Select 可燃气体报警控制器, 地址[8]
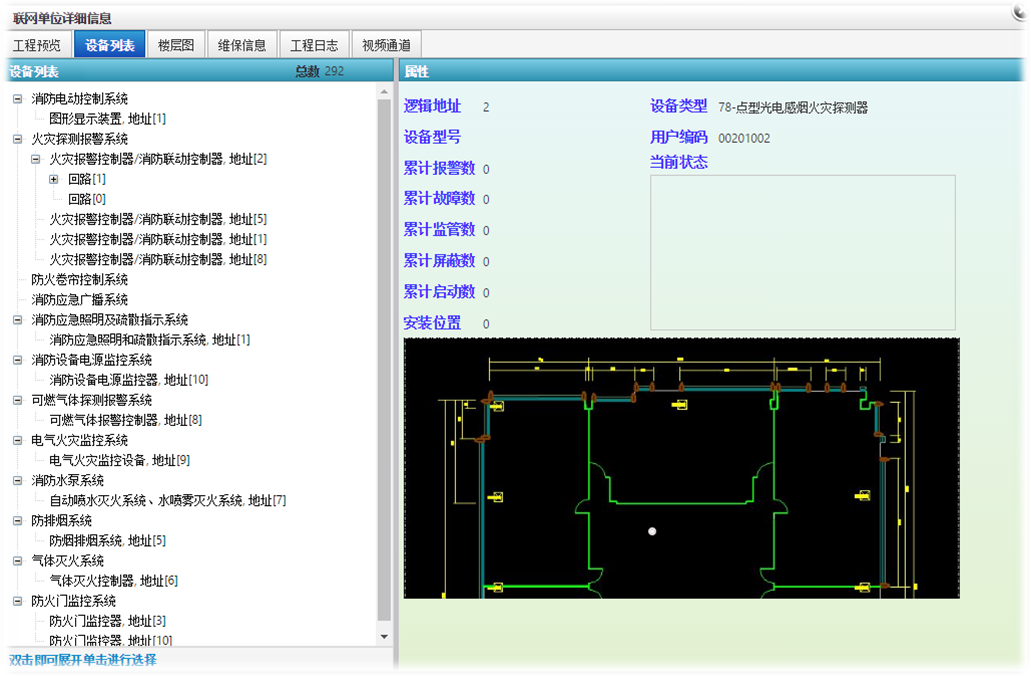 coord(126,420)
